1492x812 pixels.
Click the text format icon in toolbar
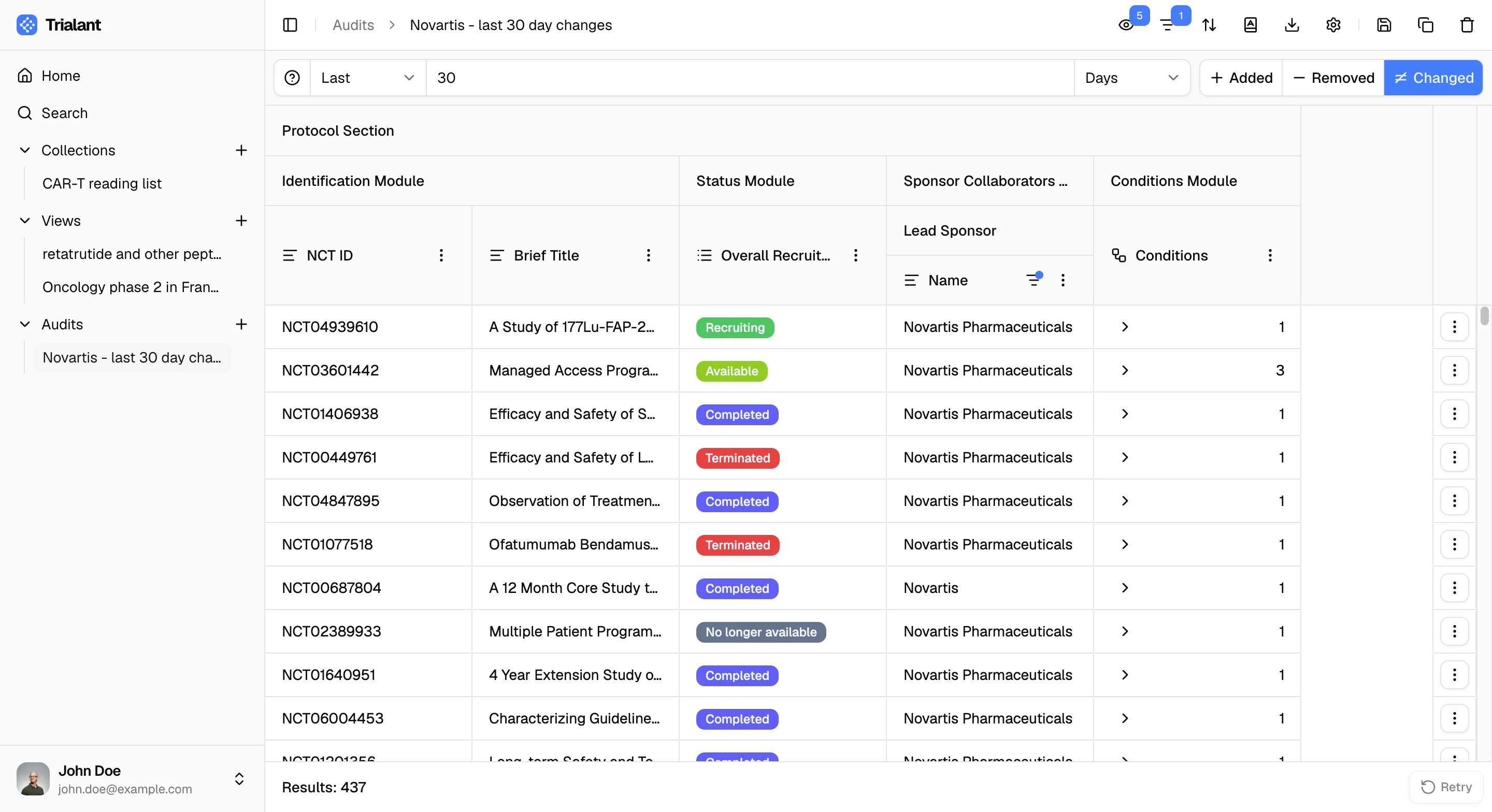click(1251, 25)
